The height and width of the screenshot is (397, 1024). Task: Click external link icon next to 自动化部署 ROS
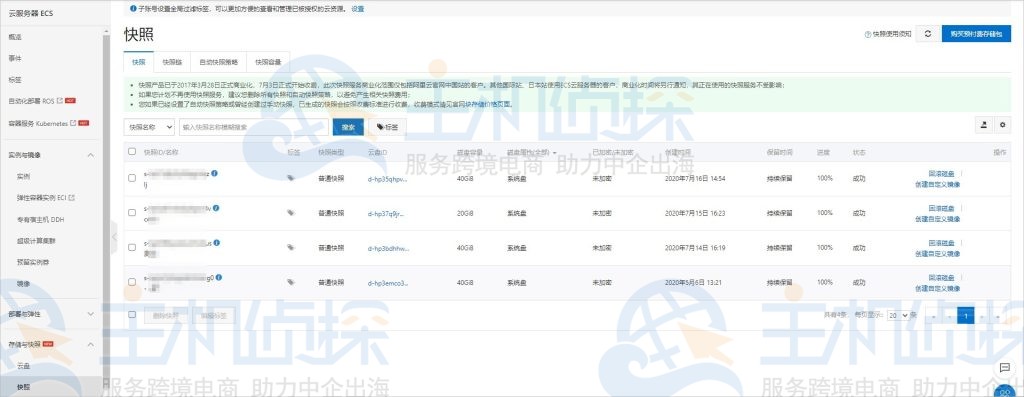click(x=59, y=101)
